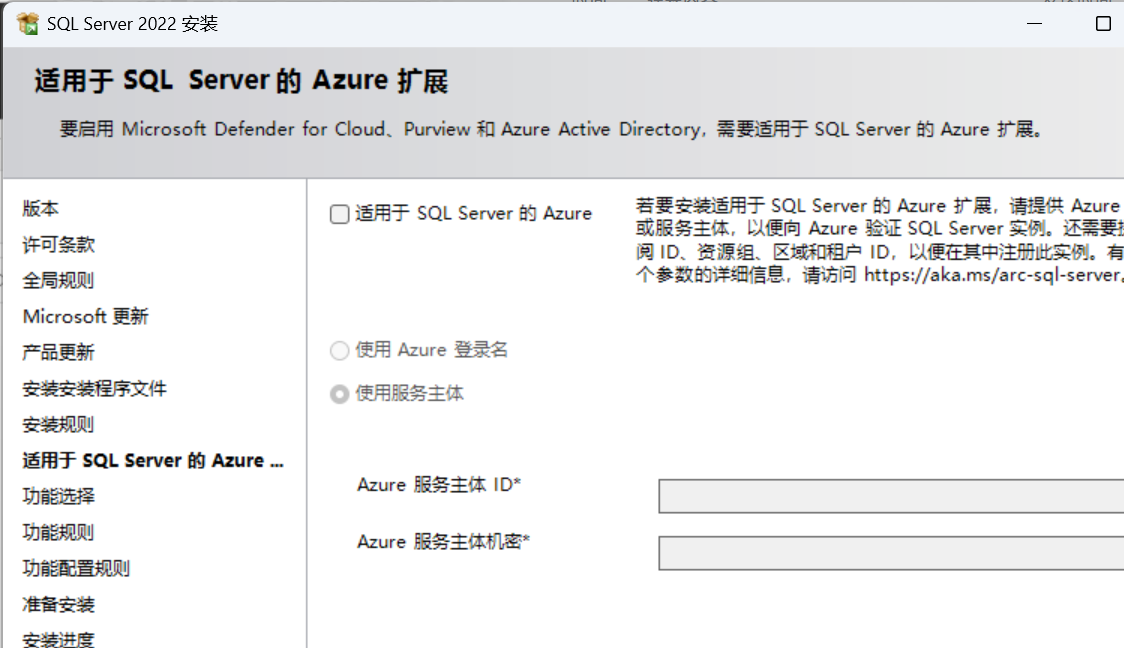Click the Azure 服务主体机密* label
Screen dimensions: 1124x648
443,541
